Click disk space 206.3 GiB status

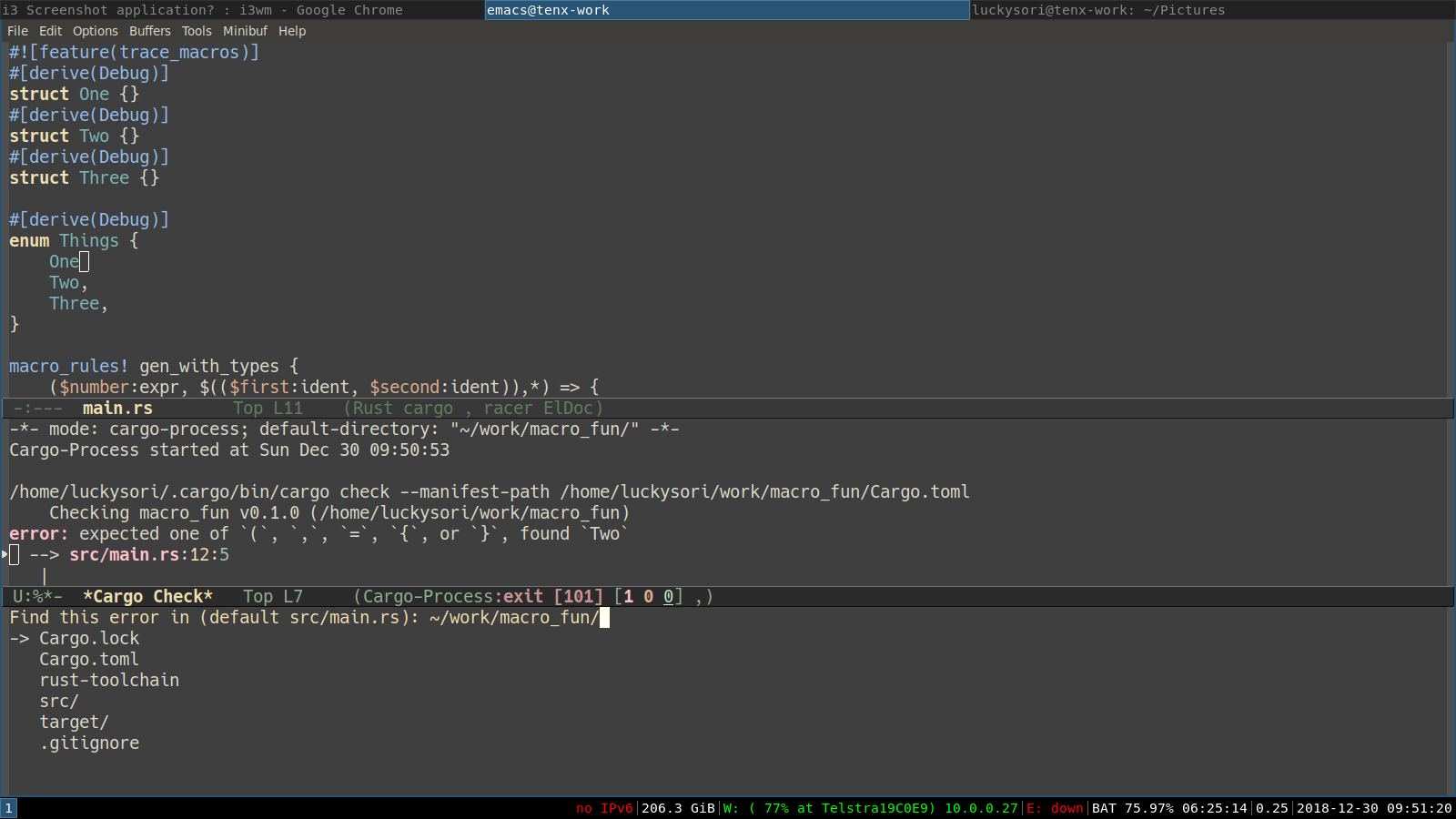[x=678, y=808]
